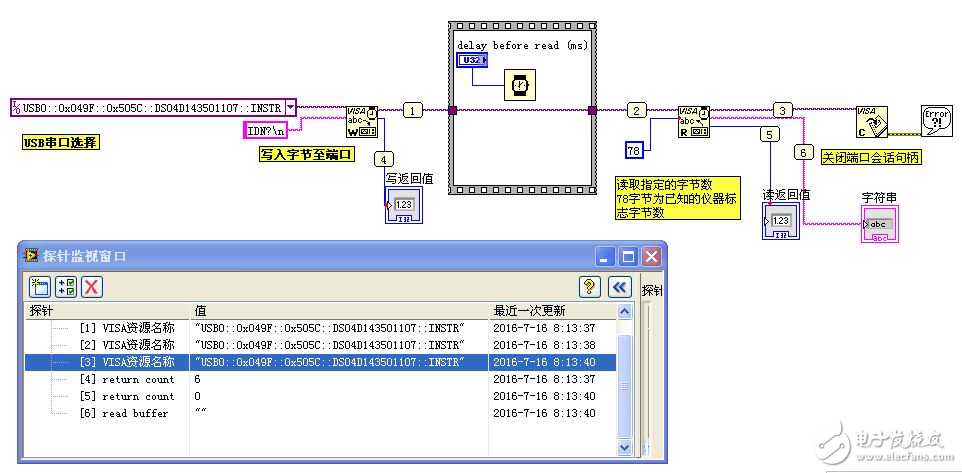Image resolution: width=962 pixels, height=473 pixels.
Task: Click the 写返回值 numeric indicator terminal
Action: (403, 204)
